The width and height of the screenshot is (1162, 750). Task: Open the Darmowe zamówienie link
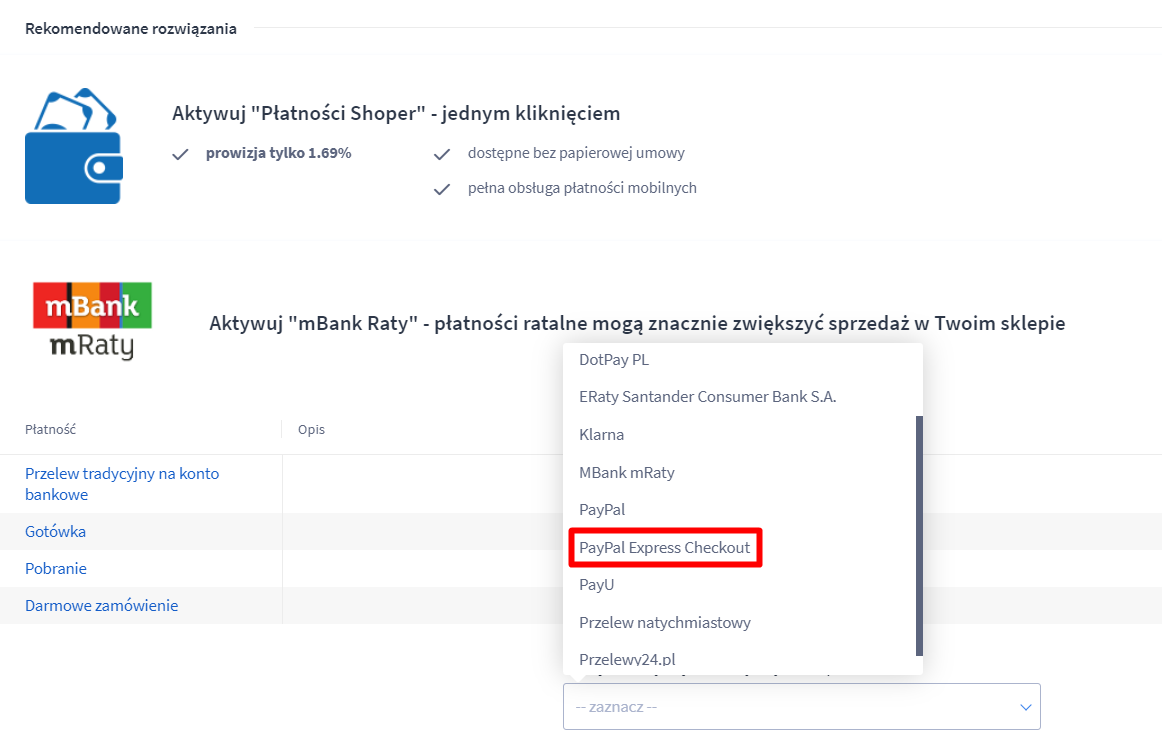tap(102, 605)
